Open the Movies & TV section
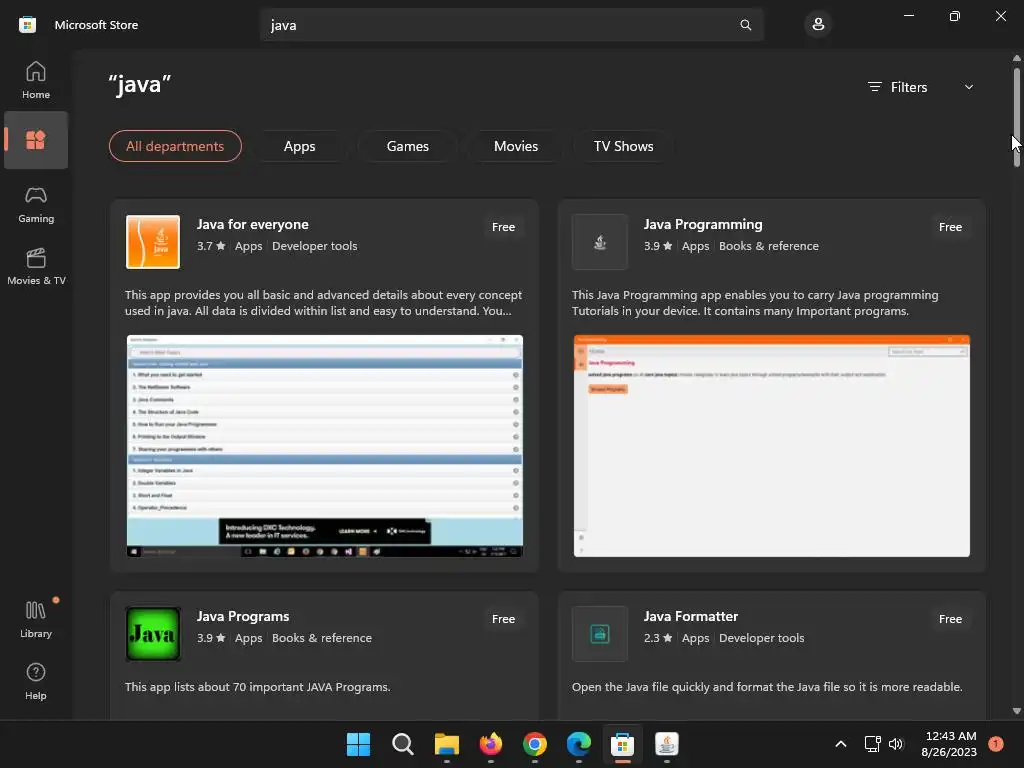This screenshot has width=1024, height=768. pyautogui.click(x=36, y=266)
